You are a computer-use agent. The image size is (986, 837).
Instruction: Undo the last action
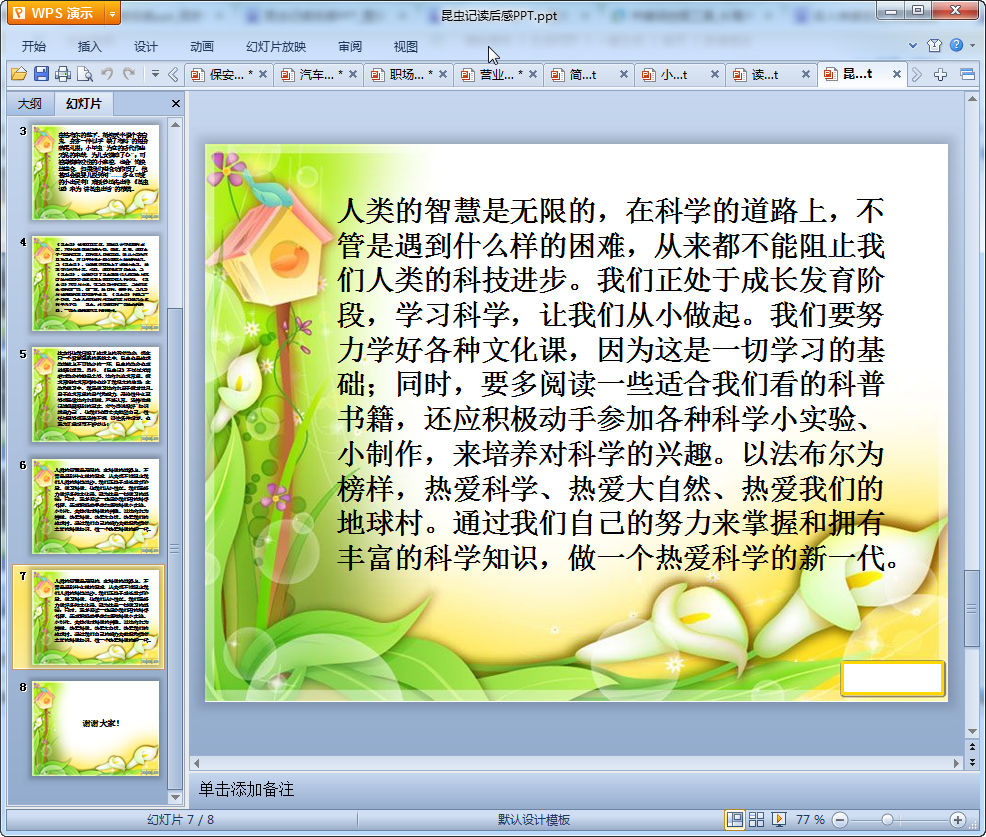tap(107, 74)
